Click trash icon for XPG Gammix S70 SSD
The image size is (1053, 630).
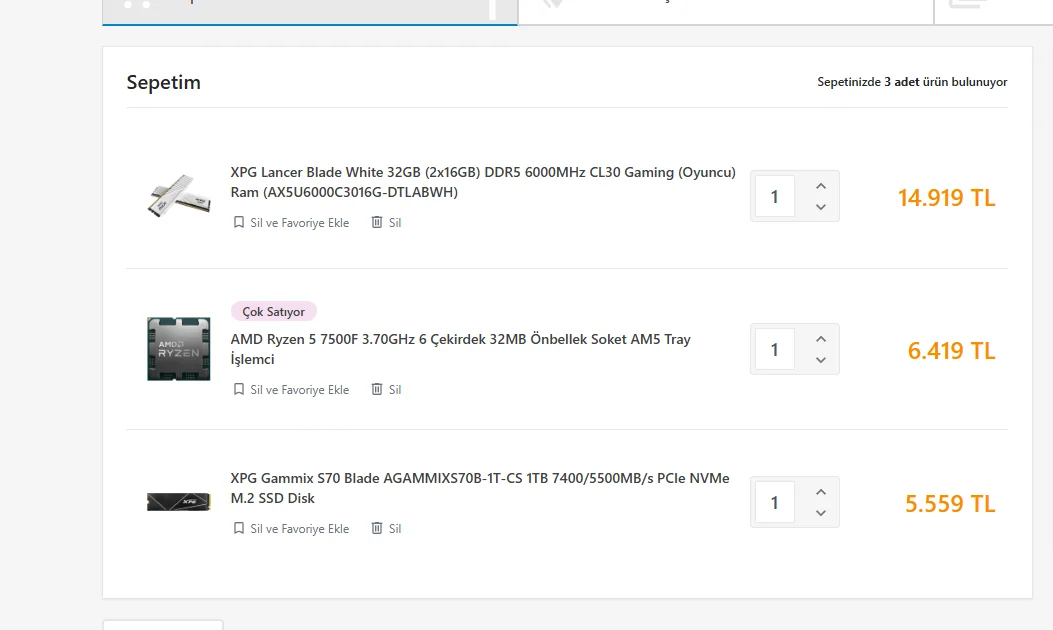[x=377, y=529]
